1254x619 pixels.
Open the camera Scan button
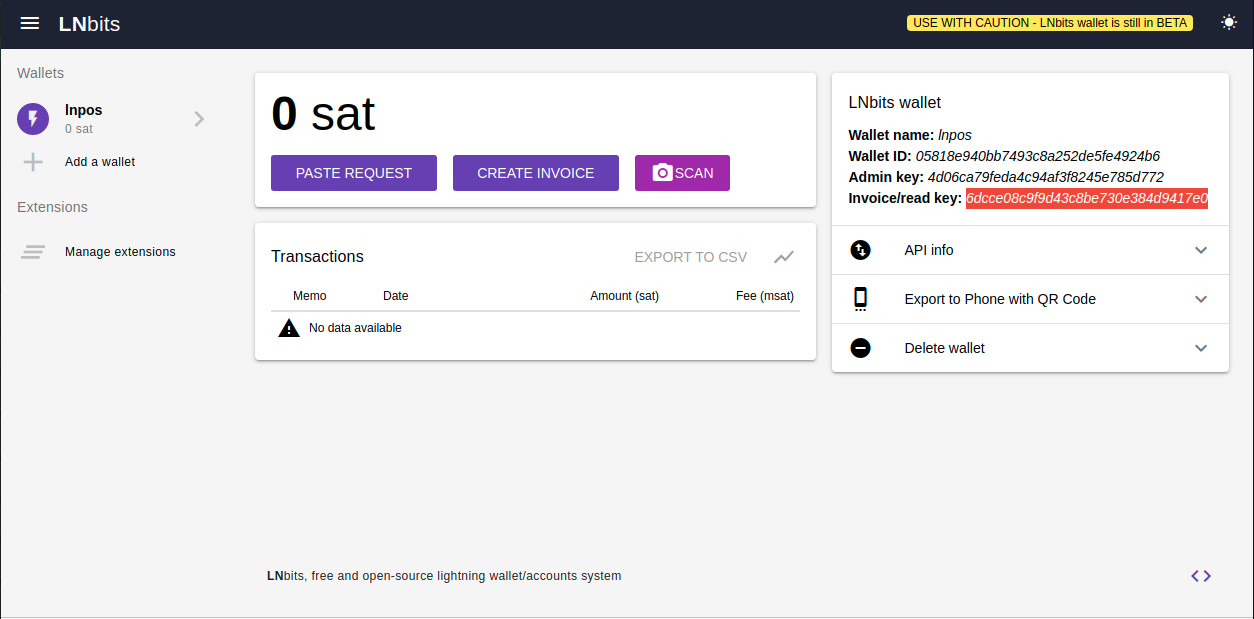tap(682, 173)
